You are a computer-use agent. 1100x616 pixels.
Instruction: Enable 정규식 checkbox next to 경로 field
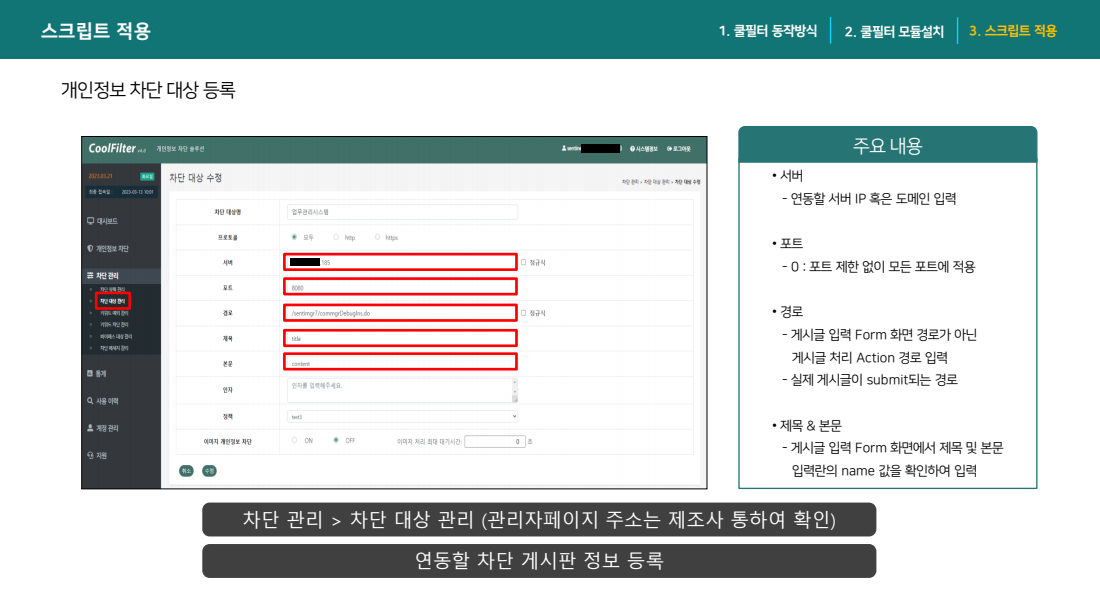click(x=523, y=313)
